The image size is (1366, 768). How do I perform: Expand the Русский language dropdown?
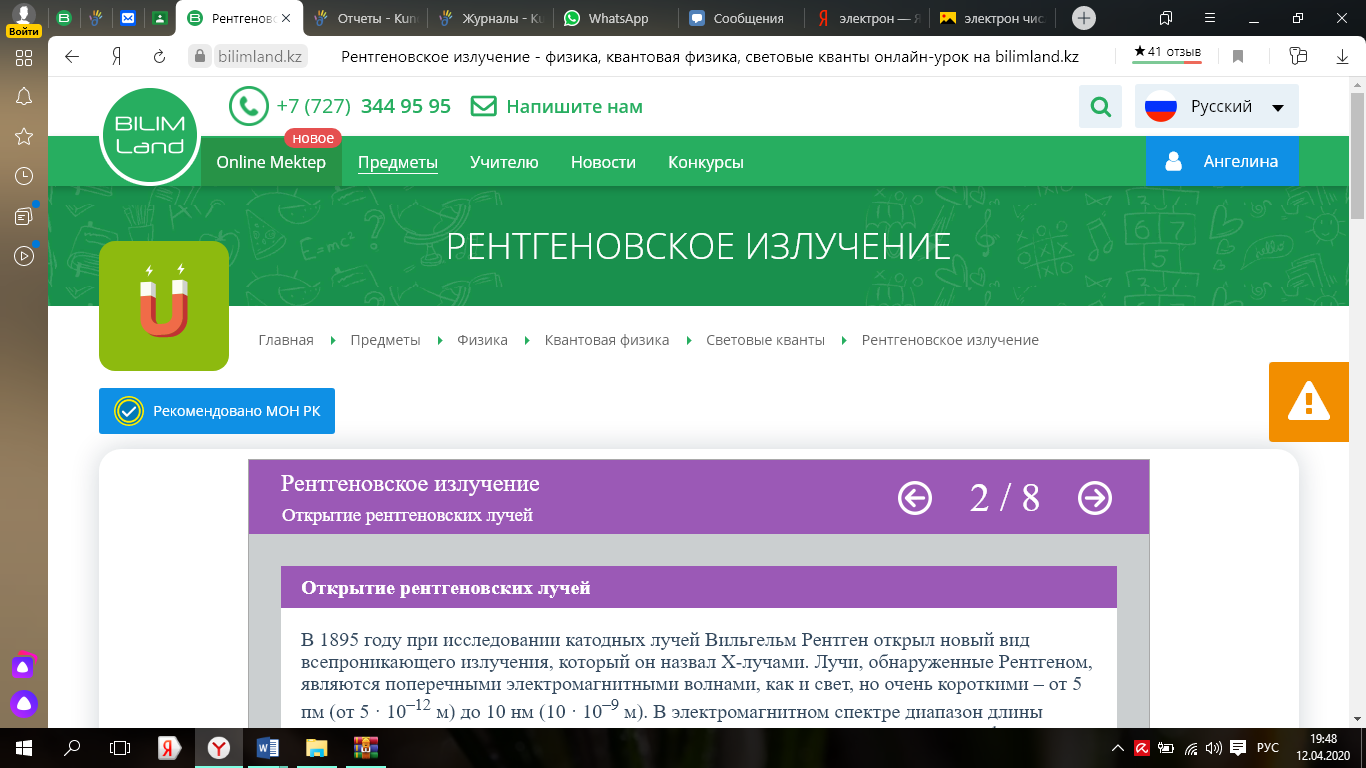[1217, 107]
